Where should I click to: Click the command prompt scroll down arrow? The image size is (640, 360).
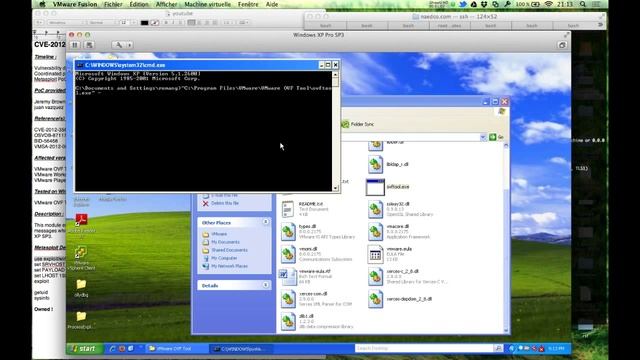pos(336,188)
